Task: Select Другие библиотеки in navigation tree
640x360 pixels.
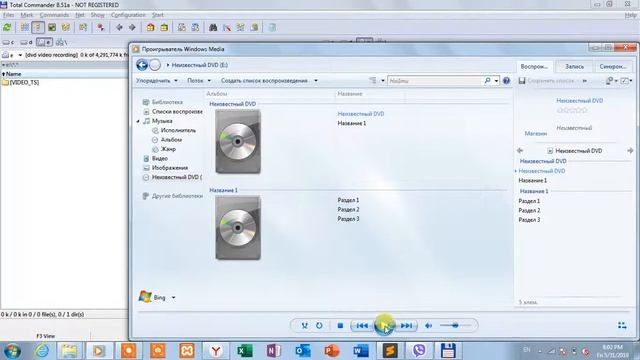Action: tap(177, 196)
